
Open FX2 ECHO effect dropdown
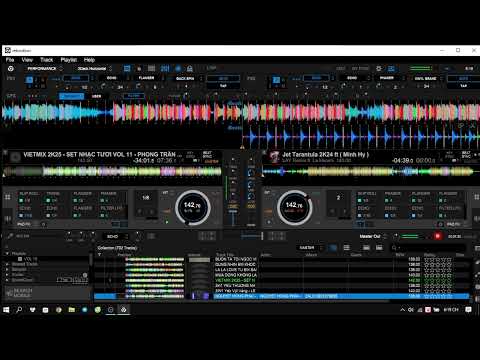coord(354,78)
